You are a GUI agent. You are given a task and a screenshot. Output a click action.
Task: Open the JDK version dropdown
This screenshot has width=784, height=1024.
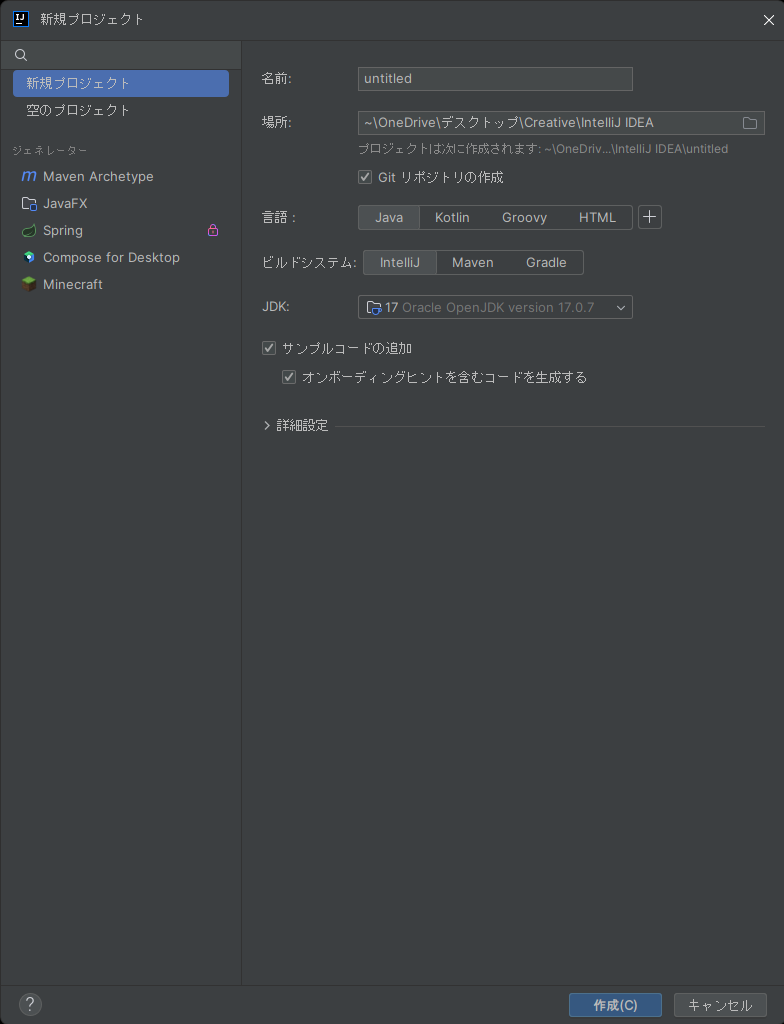(x=621, y=308)
